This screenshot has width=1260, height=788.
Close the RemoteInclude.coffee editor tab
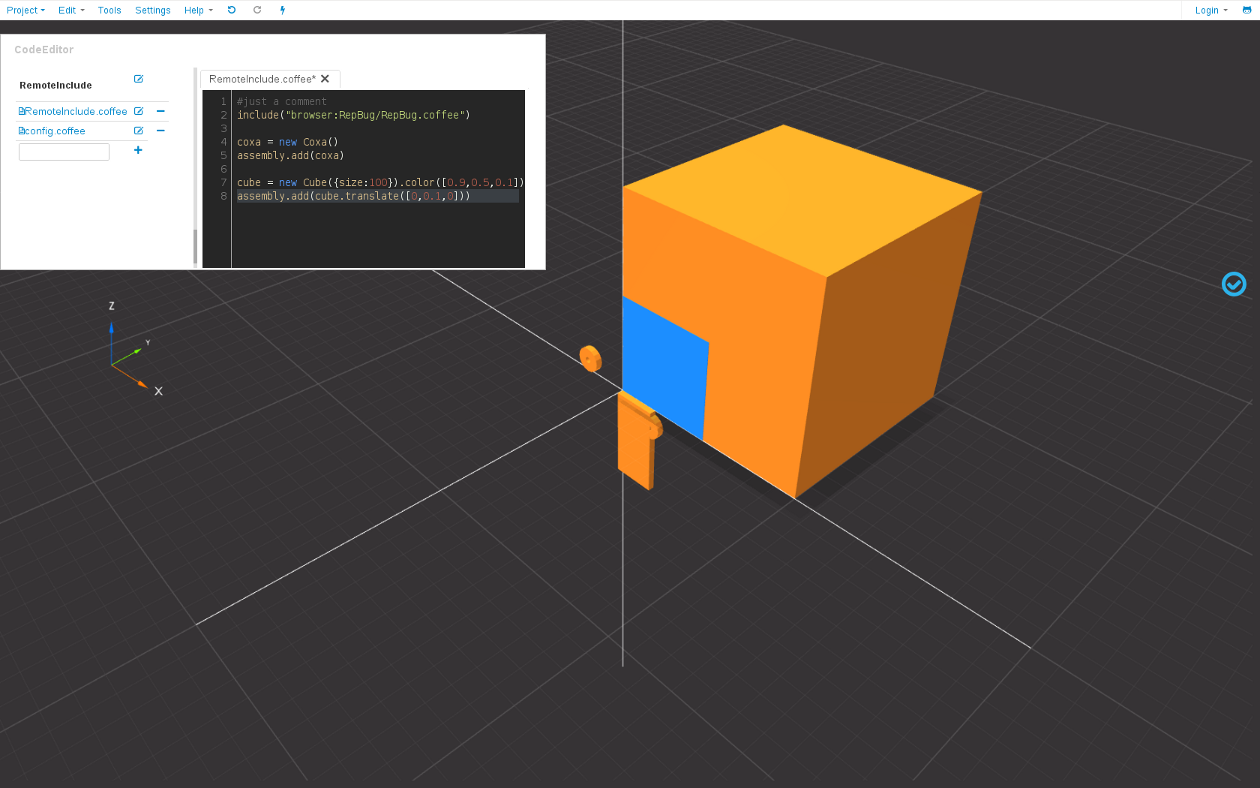click(325, 79)
